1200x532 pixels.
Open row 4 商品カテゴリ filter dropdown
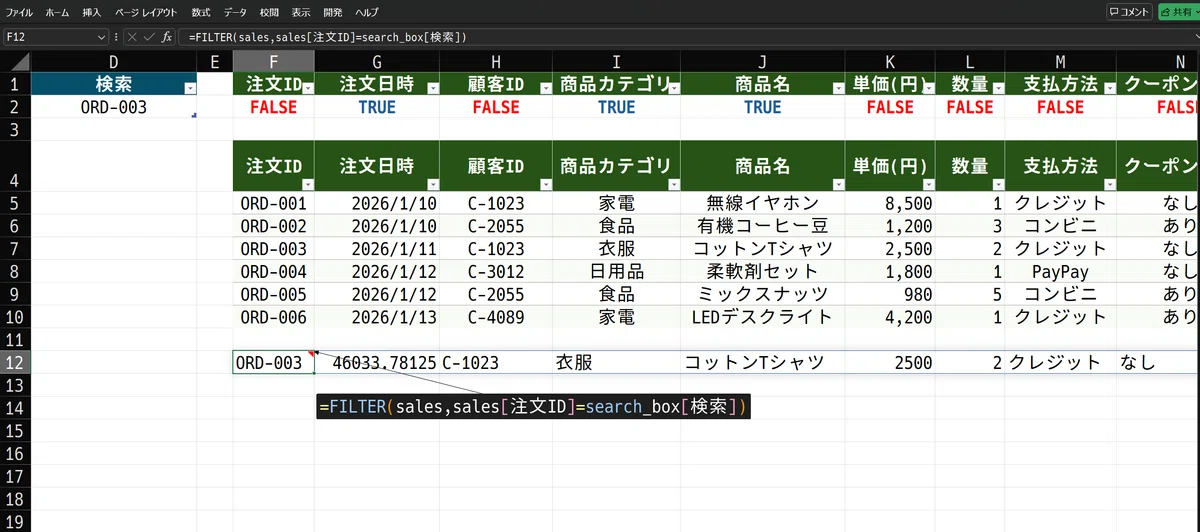coord(672,184)
